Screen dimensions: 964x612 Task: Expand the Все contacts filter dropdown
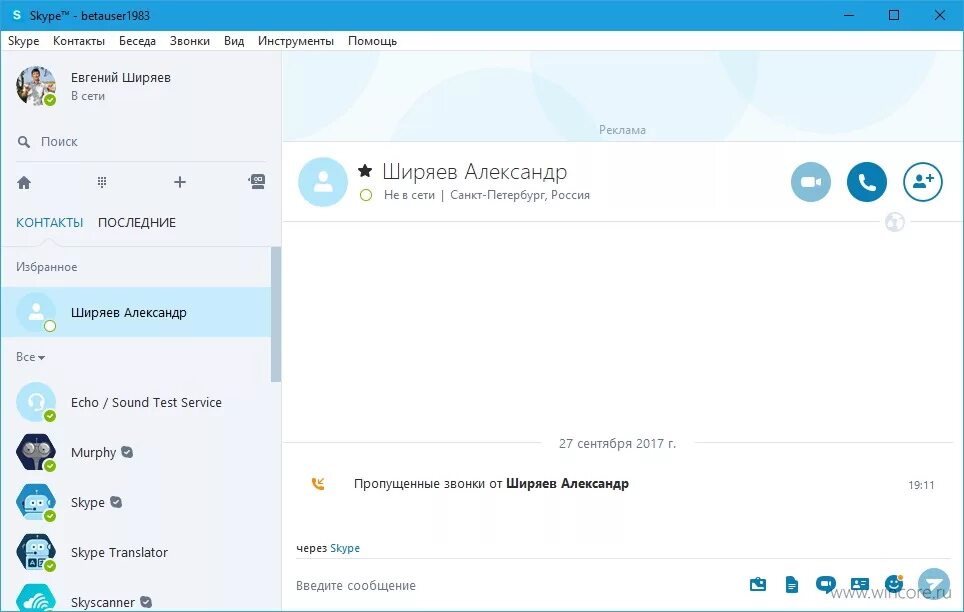[30, 357]
